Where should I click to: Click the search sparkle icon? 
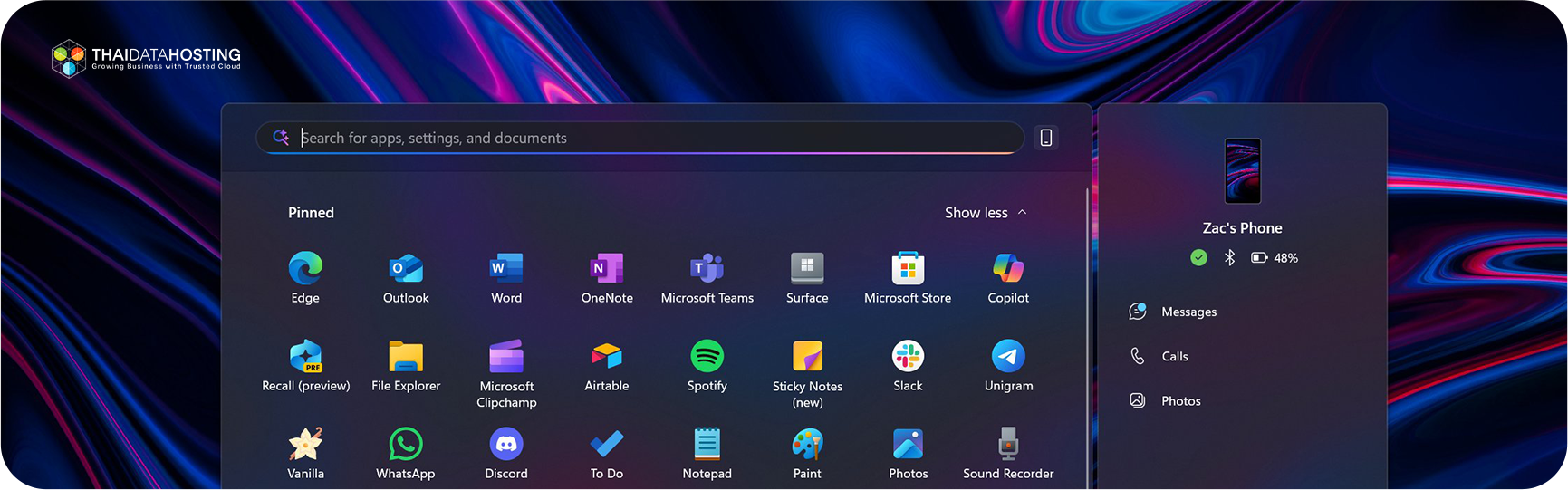(x=281, y=137)
